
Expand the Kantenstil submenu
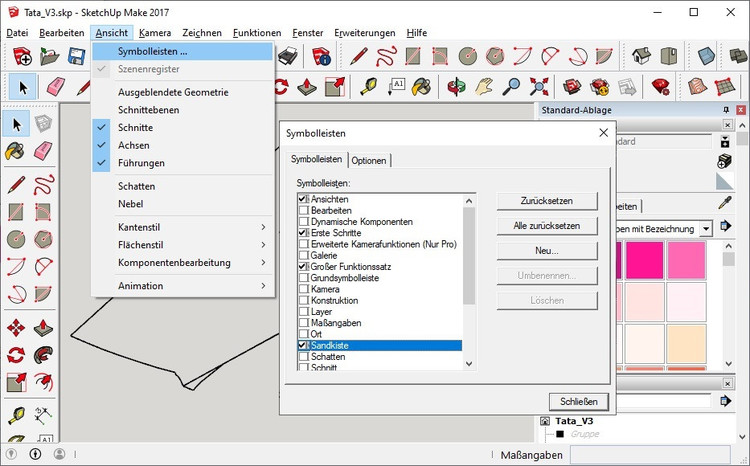click(183, 227)
